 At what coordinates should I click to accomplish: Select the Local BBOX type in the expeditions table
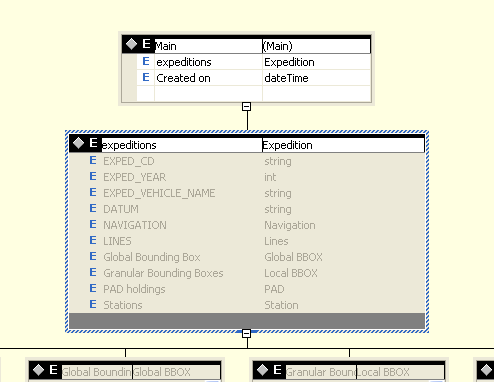[291, 273]
